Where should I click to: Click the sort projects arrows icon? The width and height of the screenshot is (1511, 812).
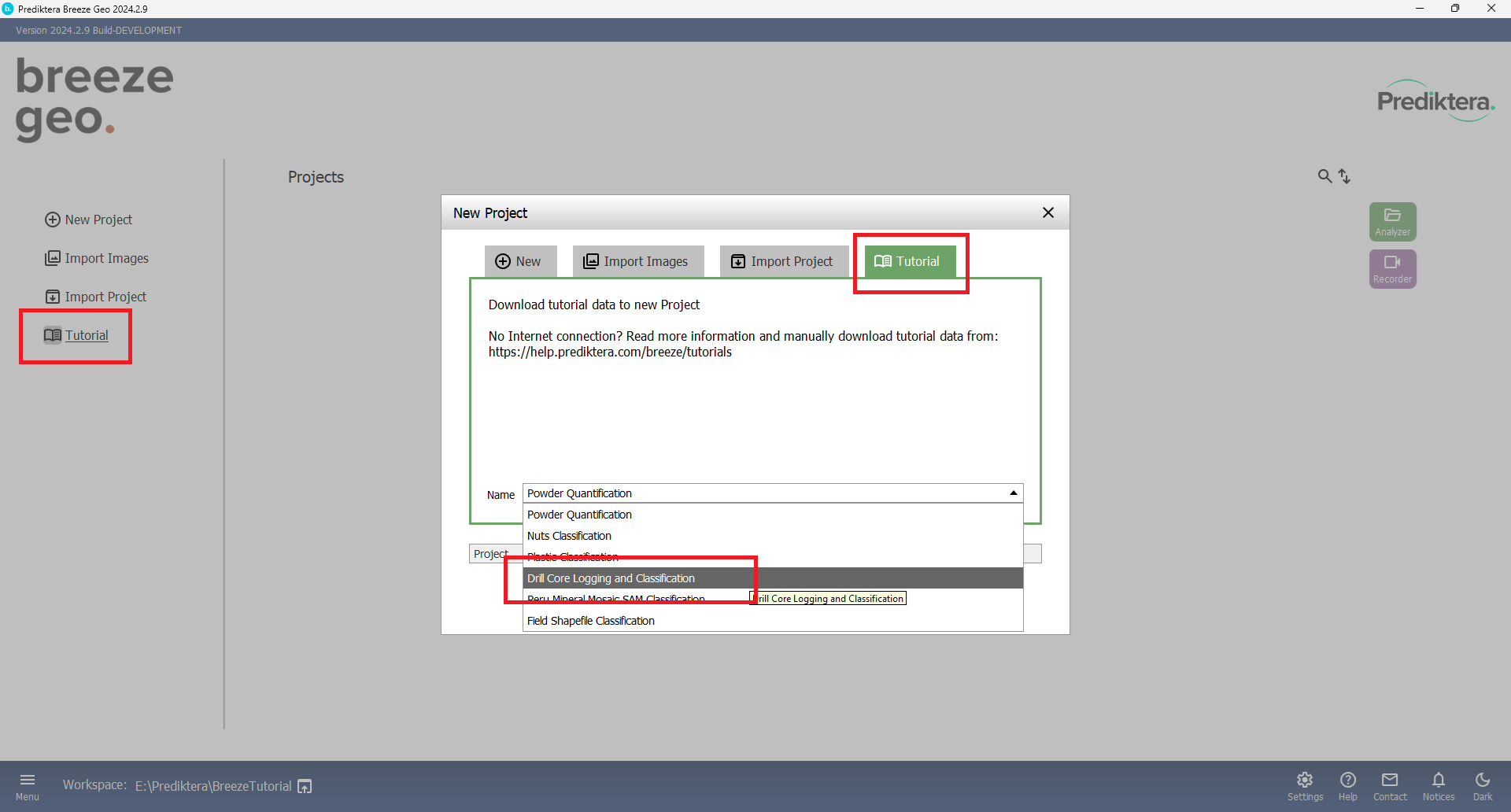click(x=1345, y=176)
